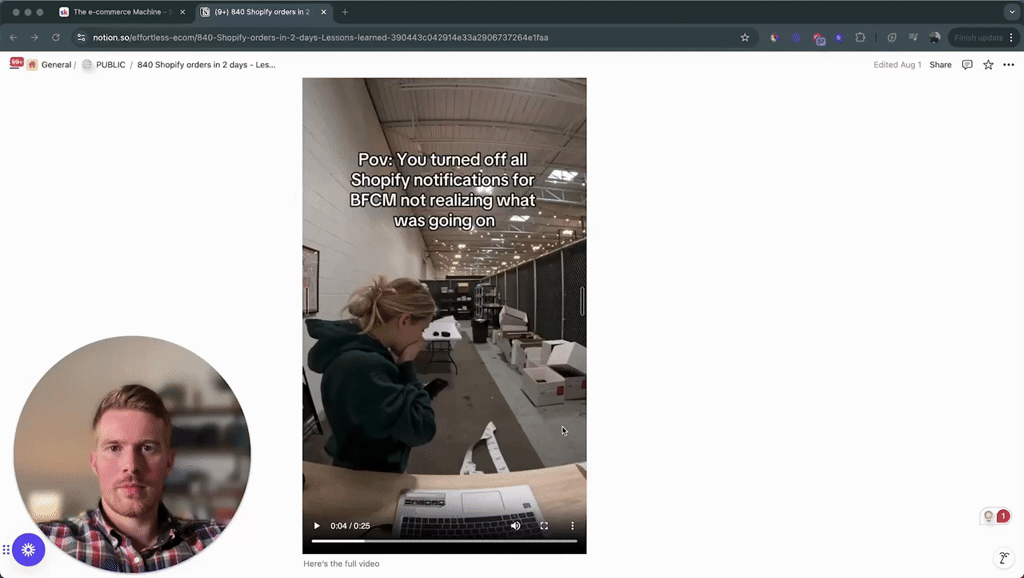Click the Notion help icon at bottom right
The width and height of the screenshot is (1024, 578).
(x=1004, y=558)
